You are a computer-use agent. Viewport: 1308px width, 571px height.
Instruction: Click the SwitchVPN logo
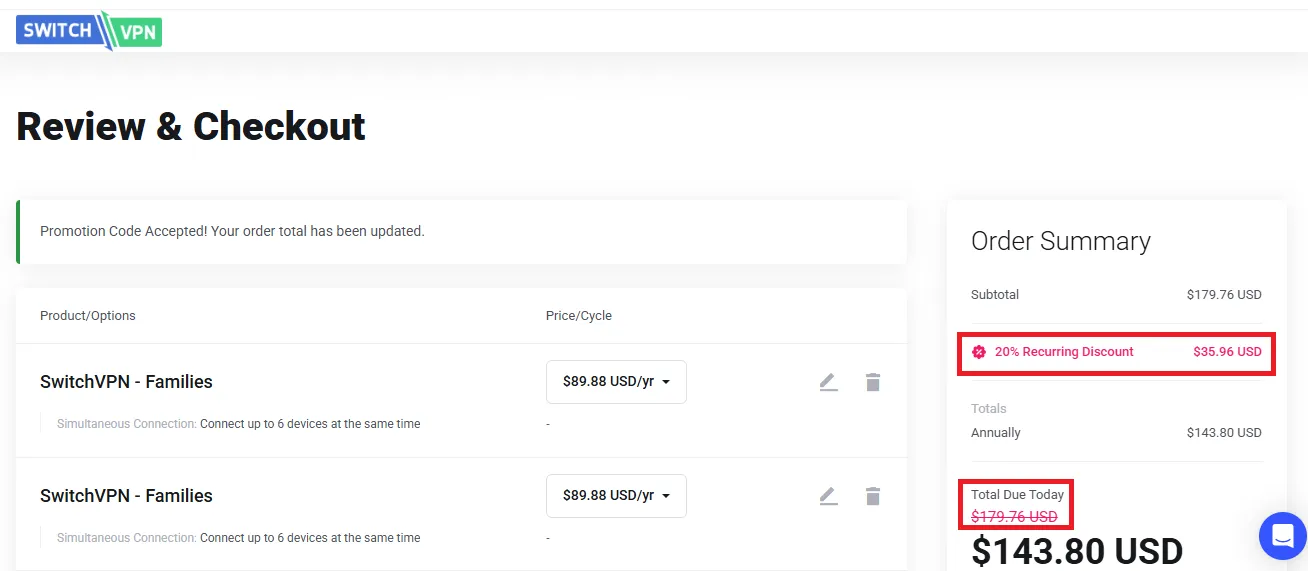89,30
